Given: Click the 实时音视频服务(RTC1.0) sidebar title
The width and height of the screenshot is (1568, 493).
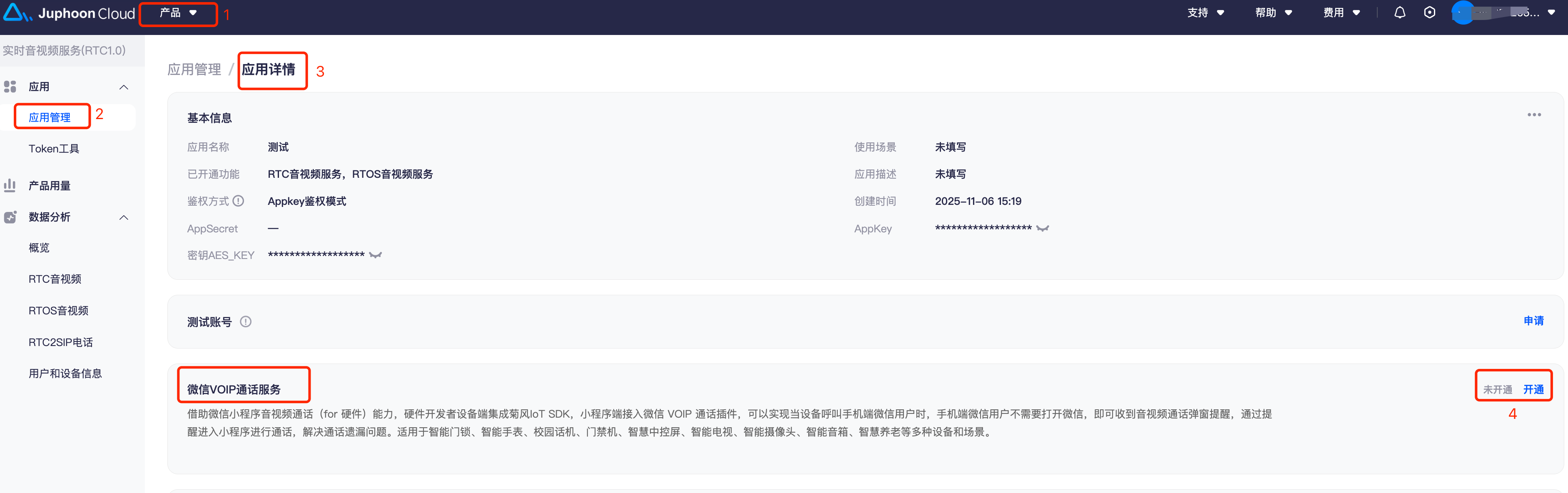Looking at the screenshot, I should click(x=64, y=50).
